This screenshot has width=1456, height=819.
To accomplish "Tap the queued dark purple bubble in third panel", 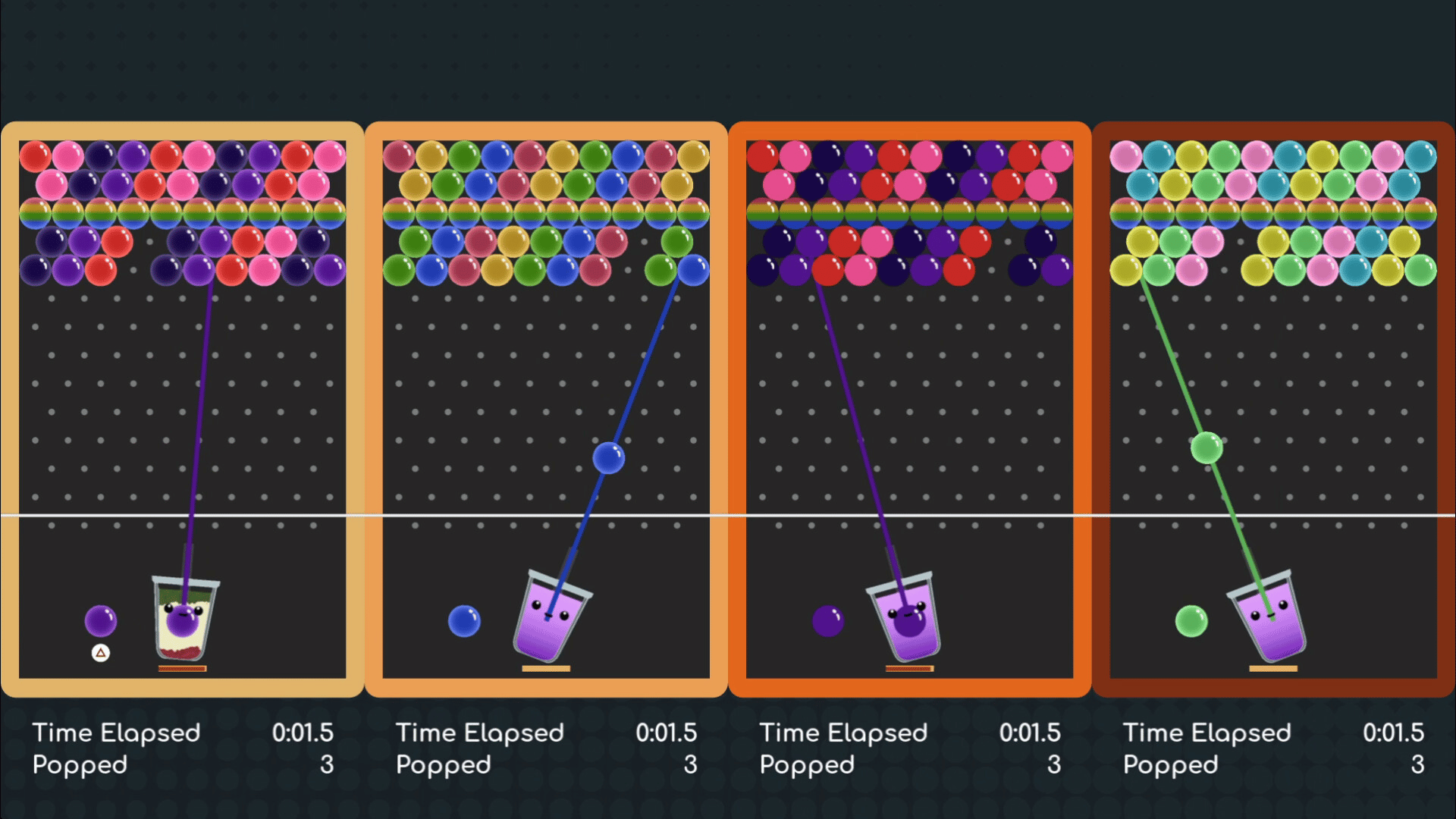I will point(827,621).
